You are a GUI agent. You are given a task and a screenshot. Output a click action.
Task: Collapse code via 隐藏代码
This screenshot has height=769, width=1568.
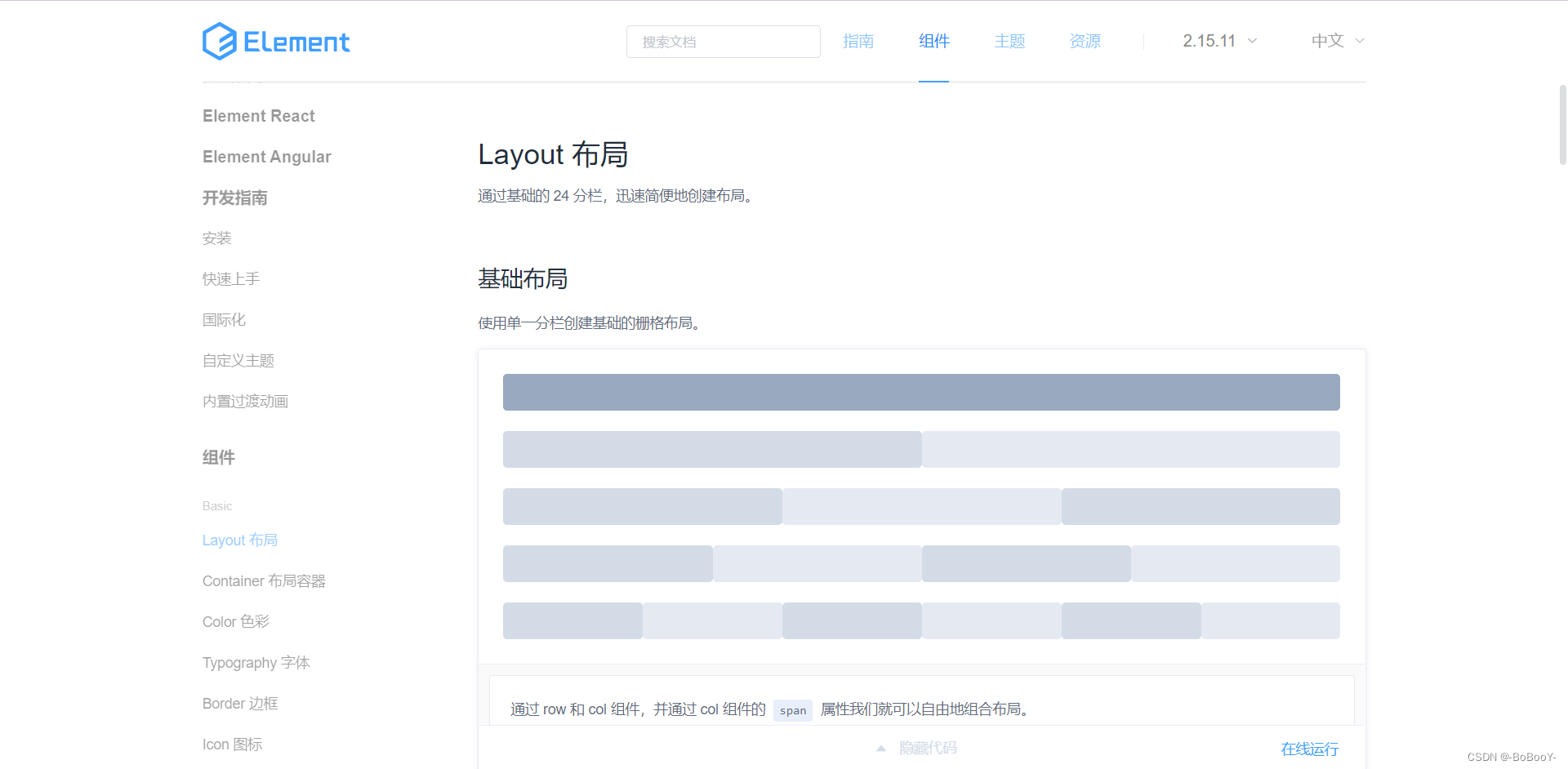coord(928,748)
